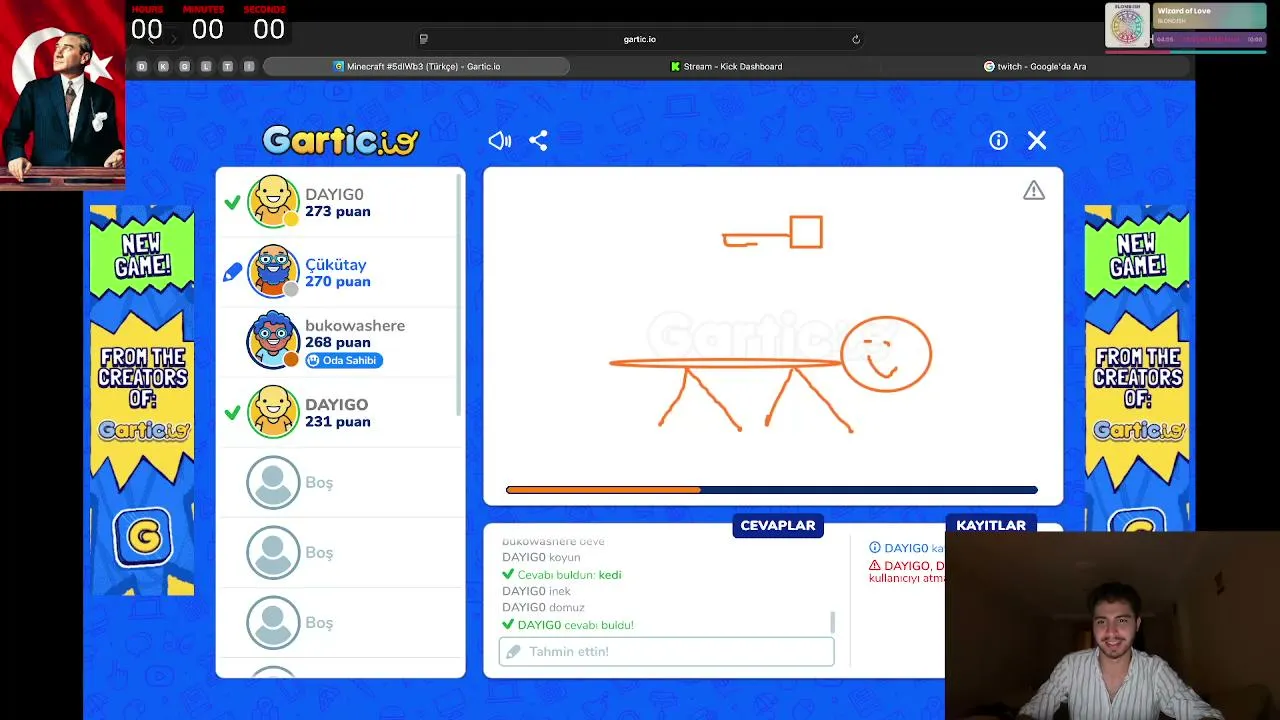Click bukowashere's avatar
Image resolution: width=1280 pixels, height=720 pixels.
[x=273, y=341]
